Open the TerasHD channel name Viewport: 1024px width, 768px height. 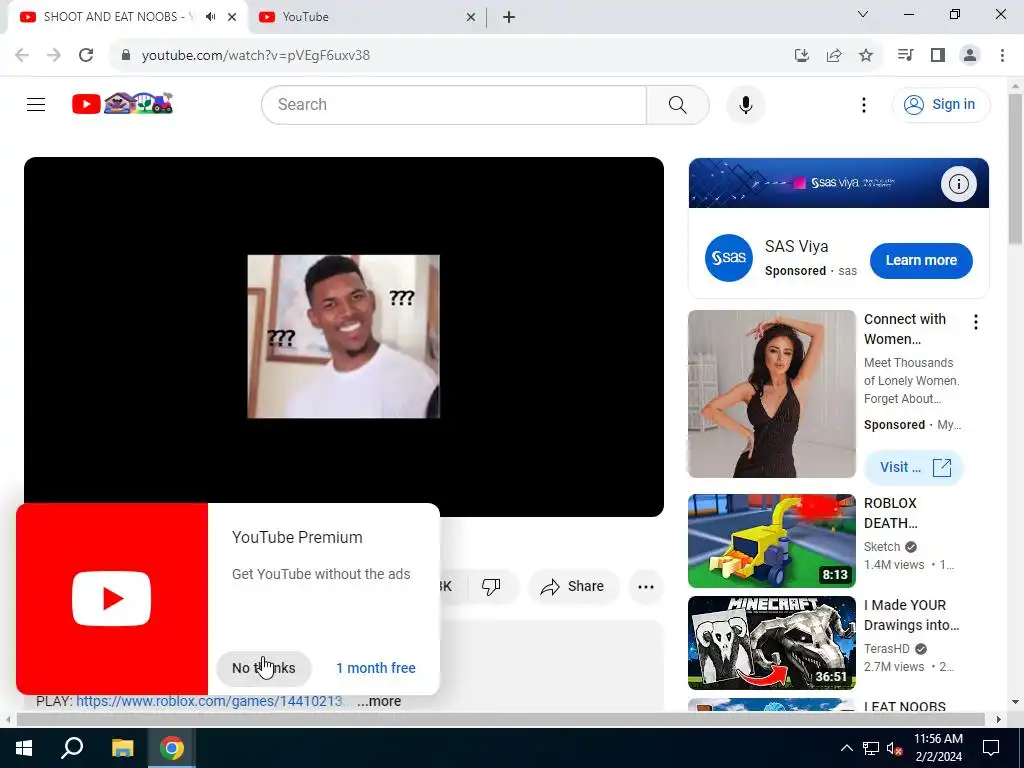pyautogui.click(x=886, y=648)
